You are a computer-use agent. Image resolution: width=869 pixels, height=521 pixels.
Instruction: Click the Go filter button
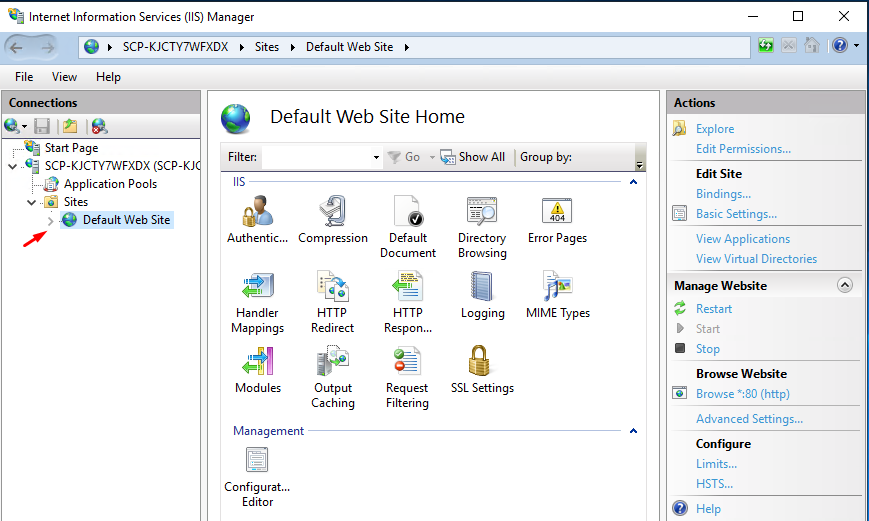tap(405, 157)
